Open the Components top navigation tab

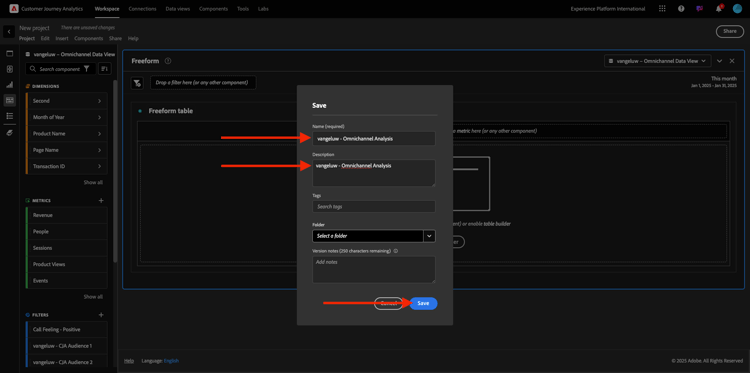[x=213, y=9]
